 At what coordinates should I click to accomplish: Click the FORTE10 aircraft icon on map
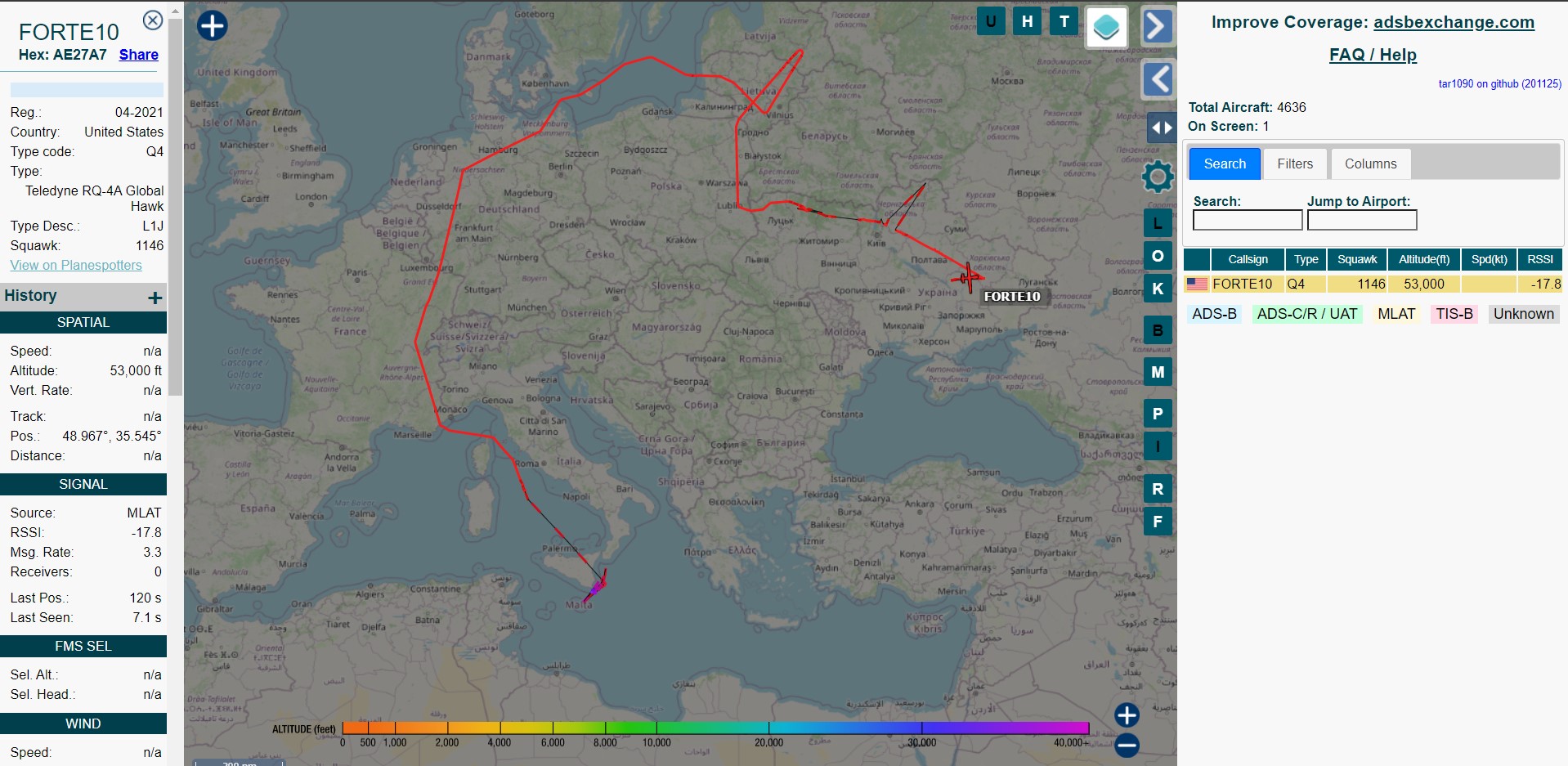coord(969,278)
